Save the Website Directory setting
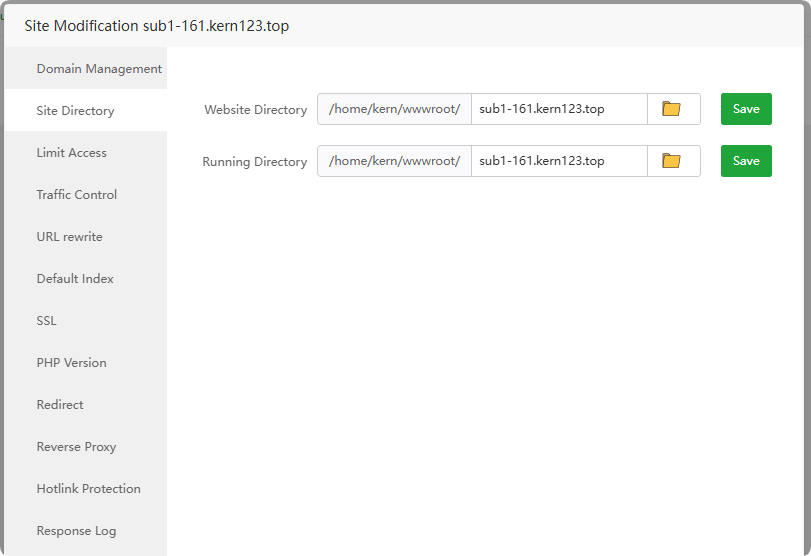This screenshot has width=811, height=556. pos(746,109)
